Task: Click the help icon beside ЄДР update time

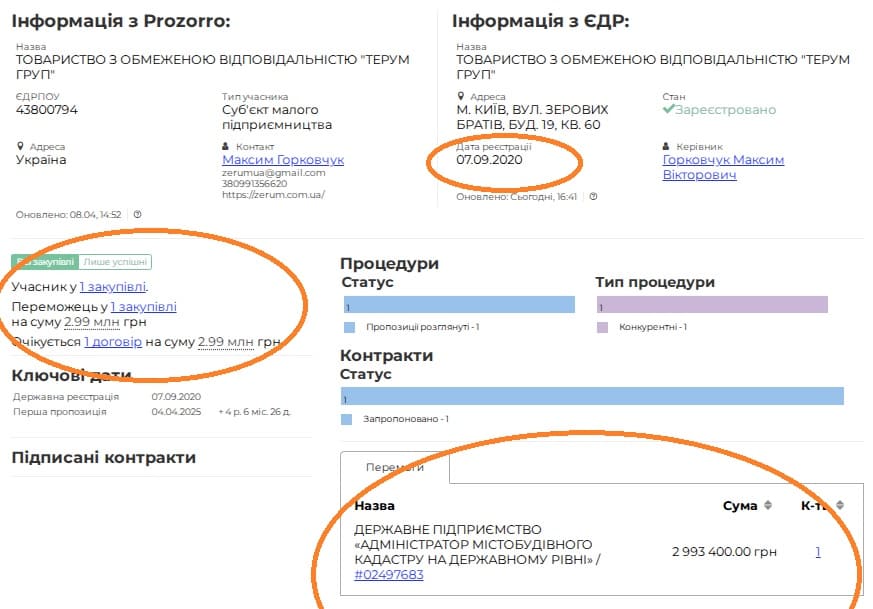Action: [594, 197]
